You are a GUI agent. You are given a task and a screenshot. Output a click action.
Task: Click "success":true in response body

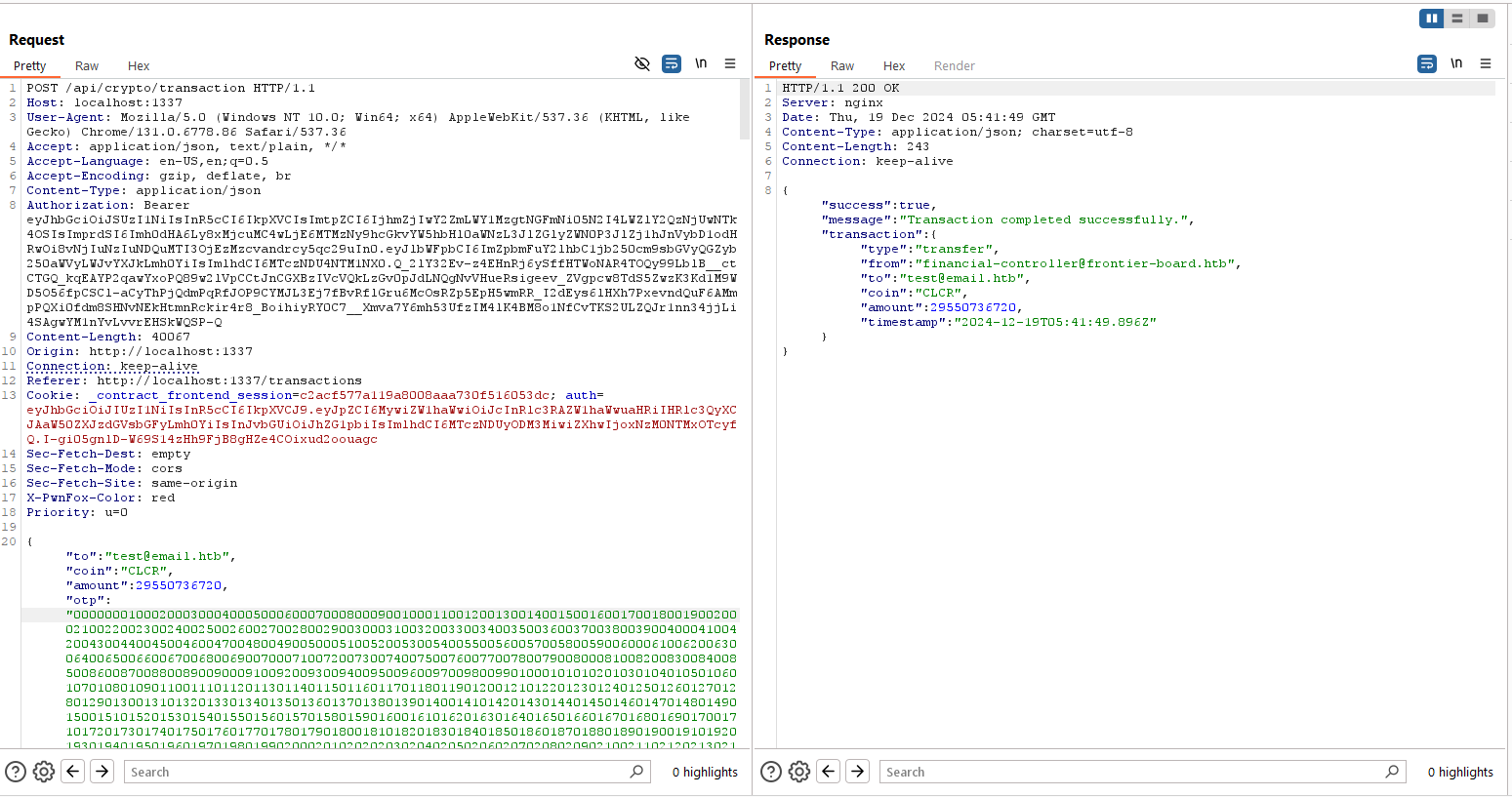coord(879,205)
